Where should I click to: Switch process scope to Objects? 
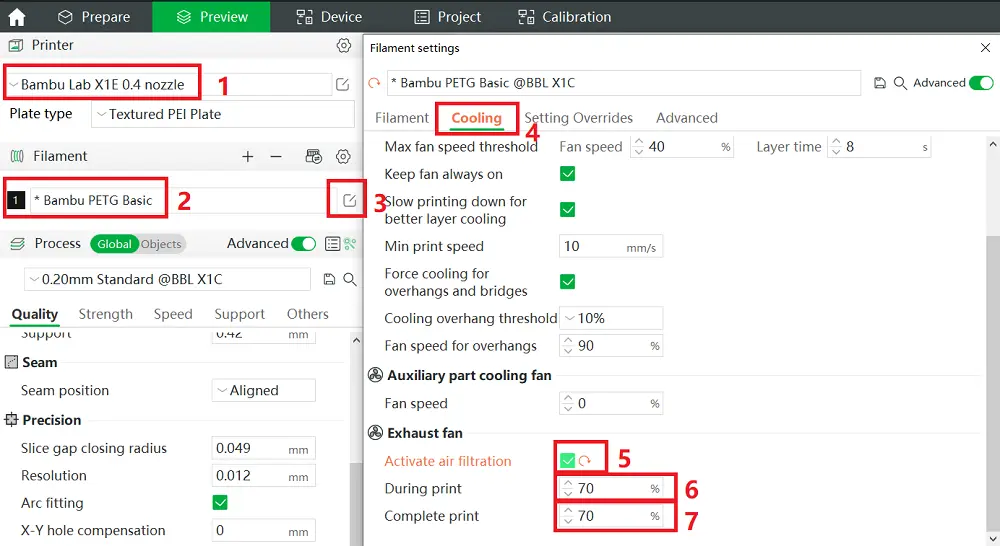point(161,244)
